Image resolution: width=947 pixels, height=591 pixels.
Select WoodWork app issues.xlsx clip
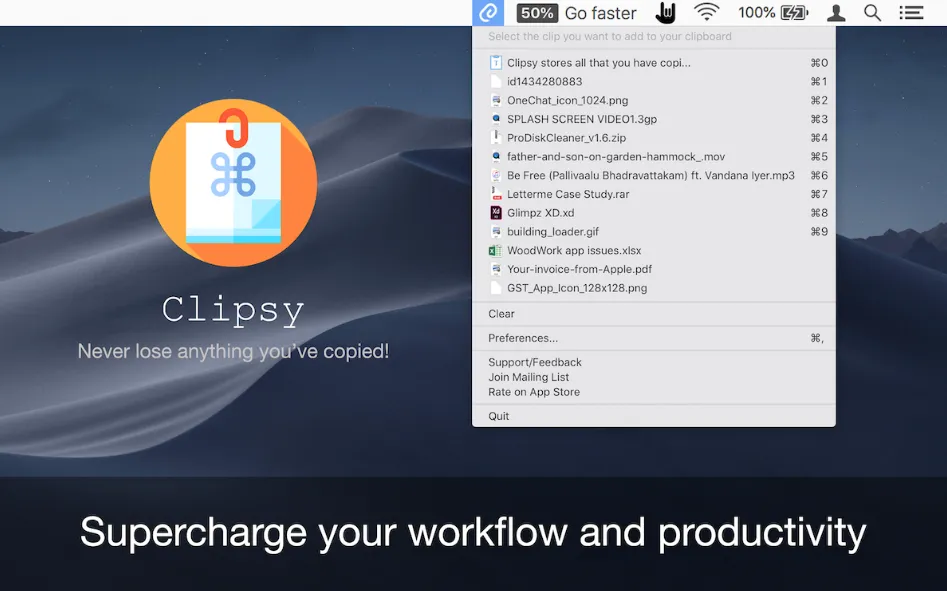click(653, 250)
